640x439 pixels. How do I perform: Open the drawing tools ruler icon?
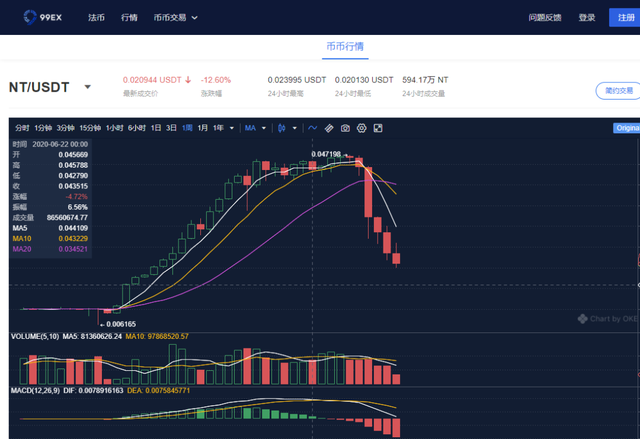pos(329,128)
